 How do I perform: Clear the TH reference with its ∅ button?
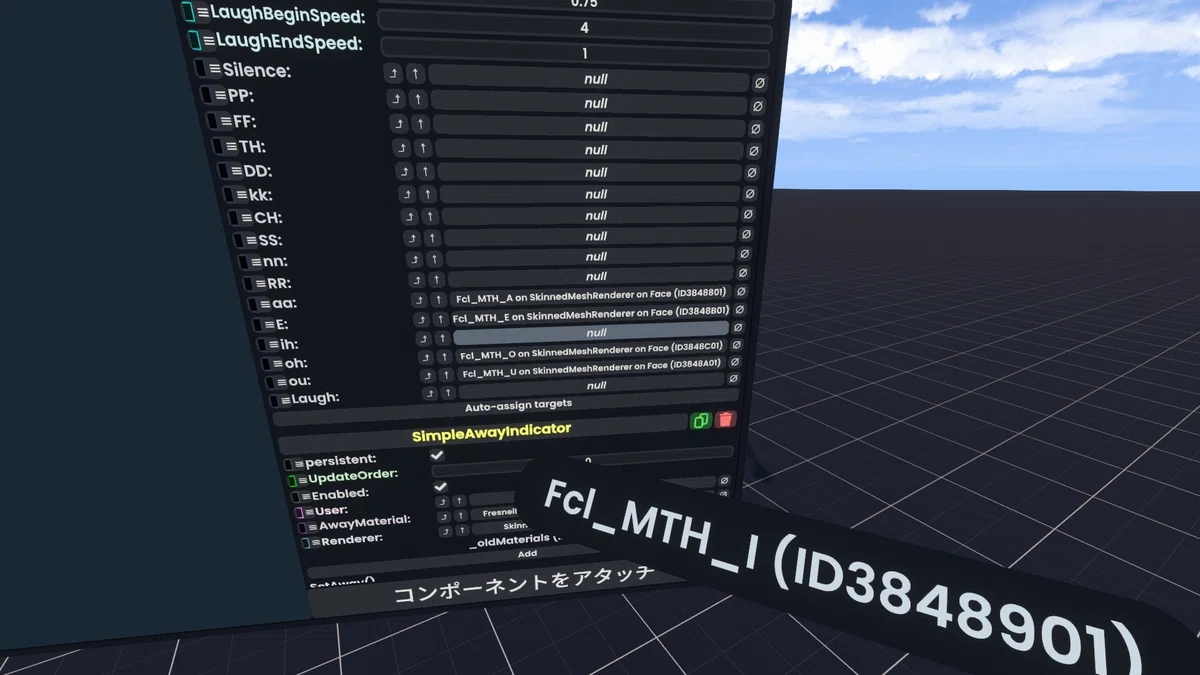(x=753, y=151)
